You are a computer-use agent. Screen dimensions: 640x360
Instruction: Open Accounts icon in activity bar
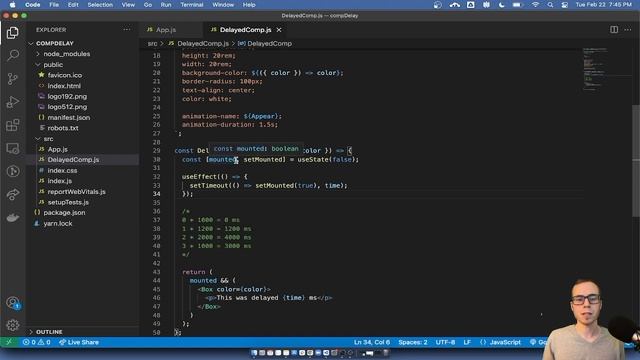click(x=13, y=302)
